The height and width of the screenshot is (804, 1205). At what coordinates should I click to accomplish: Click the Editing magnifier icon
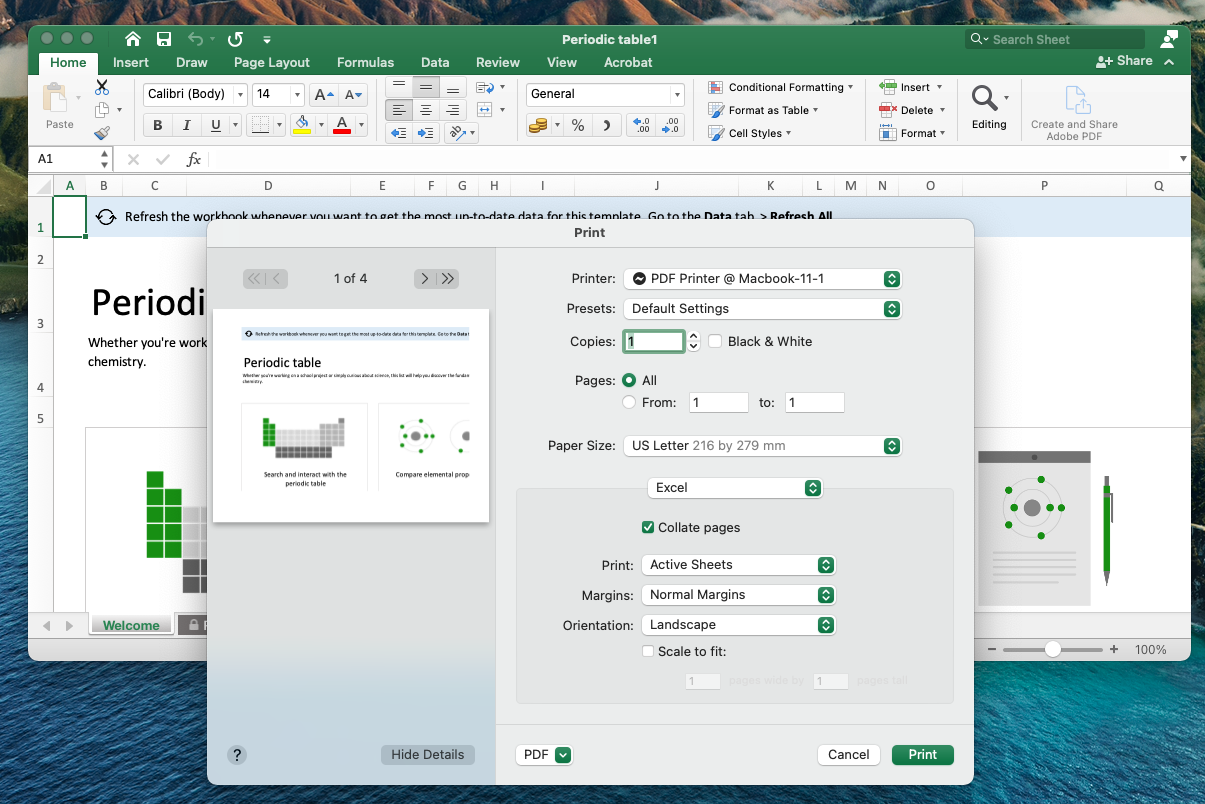pos(985,98)
